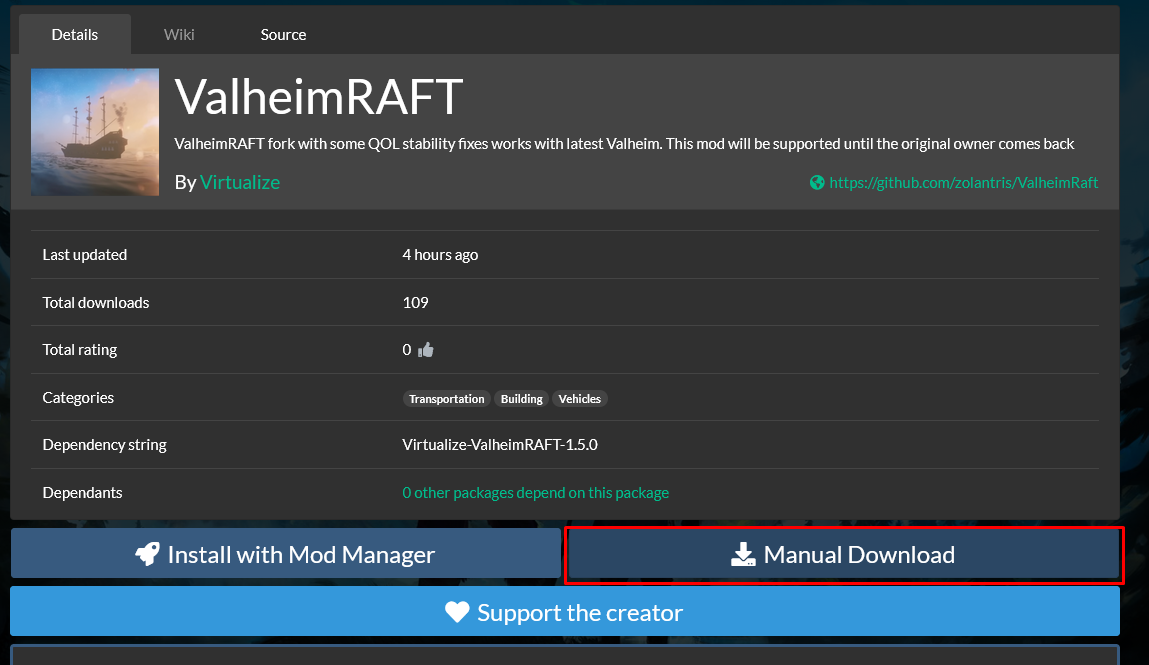This screenshot has height=665, width=1149.
Task: Click the 'Total rating' label
Action: (80, 350)
